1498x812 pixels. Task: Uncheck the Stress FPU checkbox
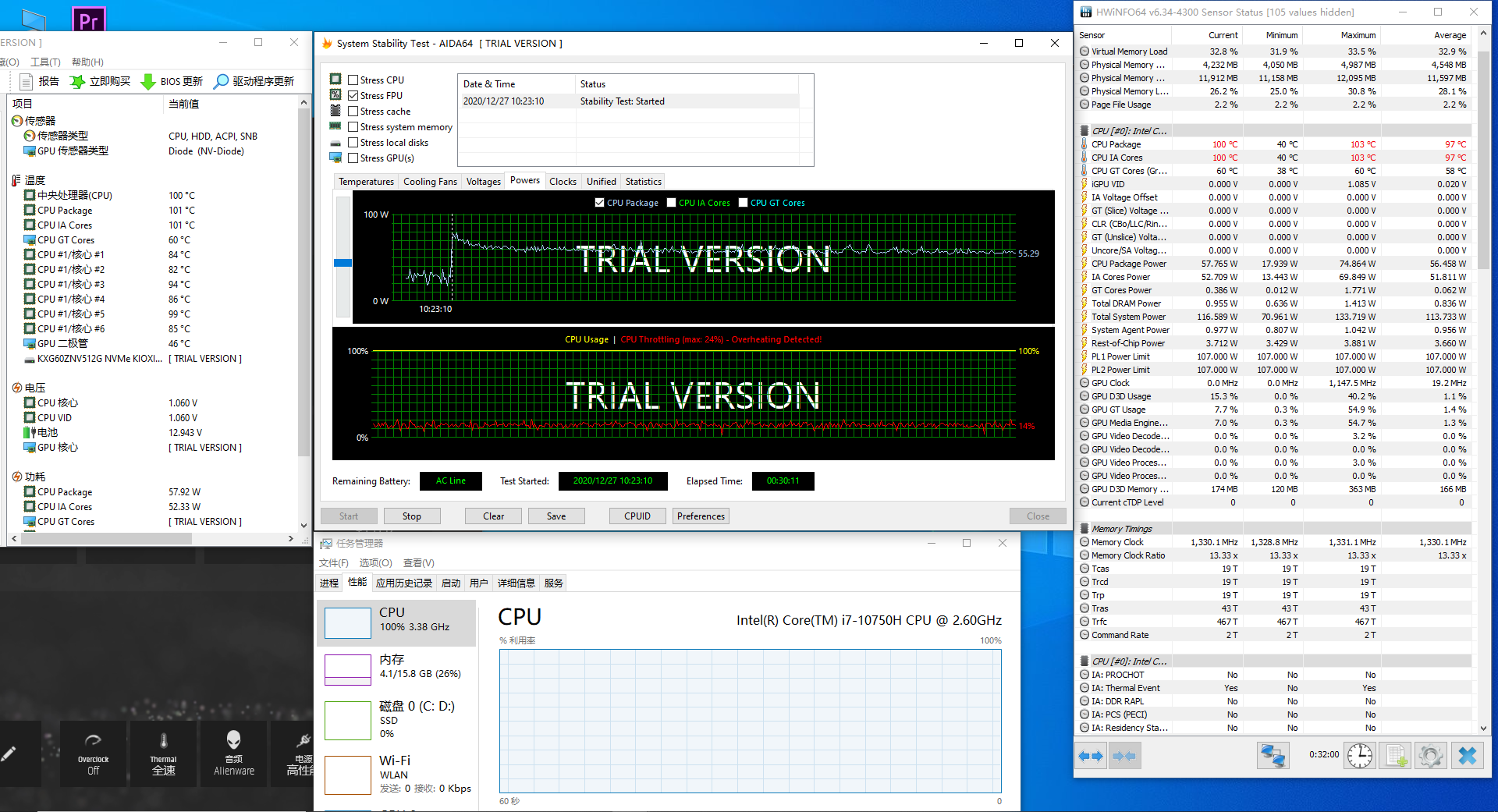click(x=353, y=96)
